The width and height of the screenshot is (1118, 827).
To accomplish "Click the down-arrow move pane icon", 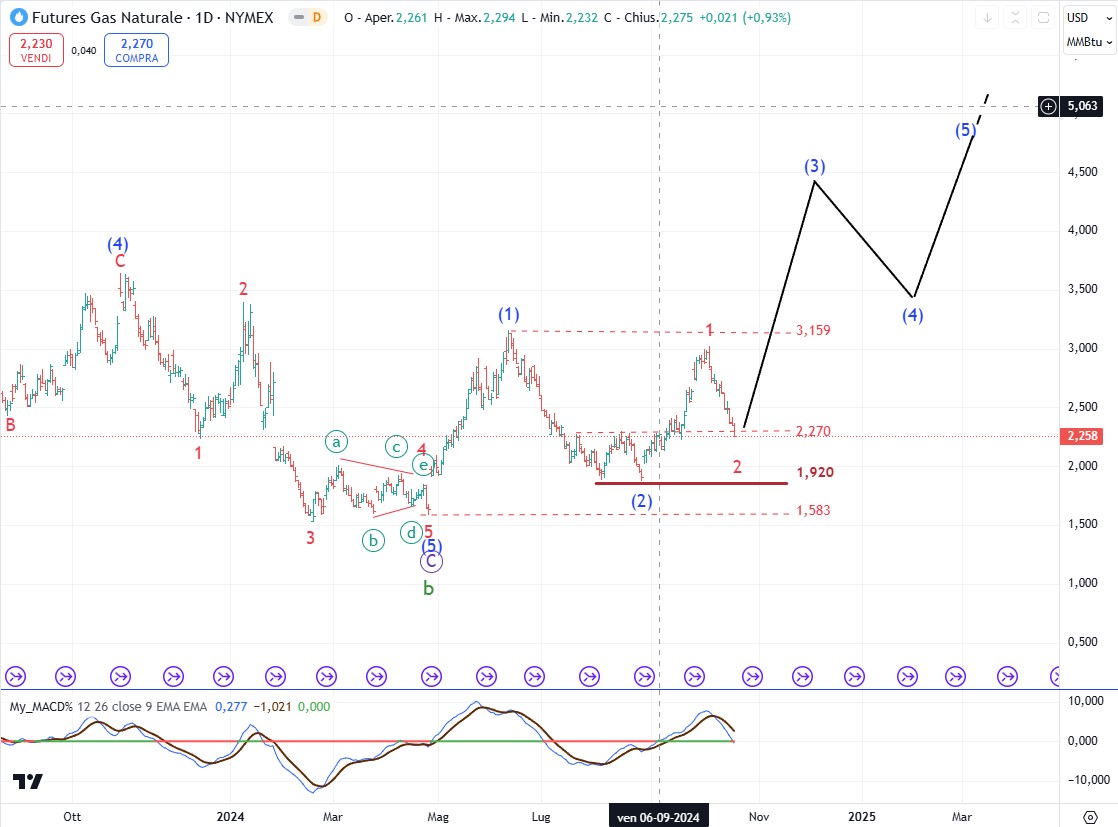I will pos(988,18).
